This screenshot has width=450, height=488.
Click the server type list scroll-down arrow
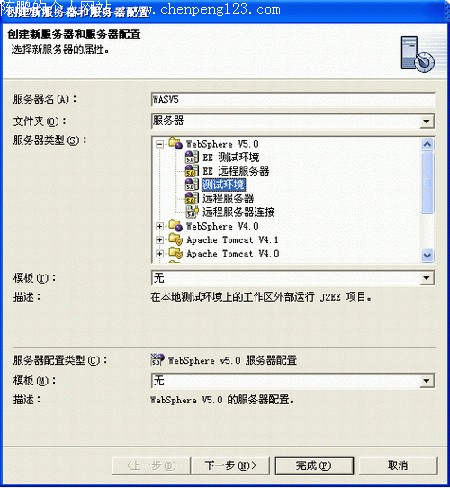(427, 255)
